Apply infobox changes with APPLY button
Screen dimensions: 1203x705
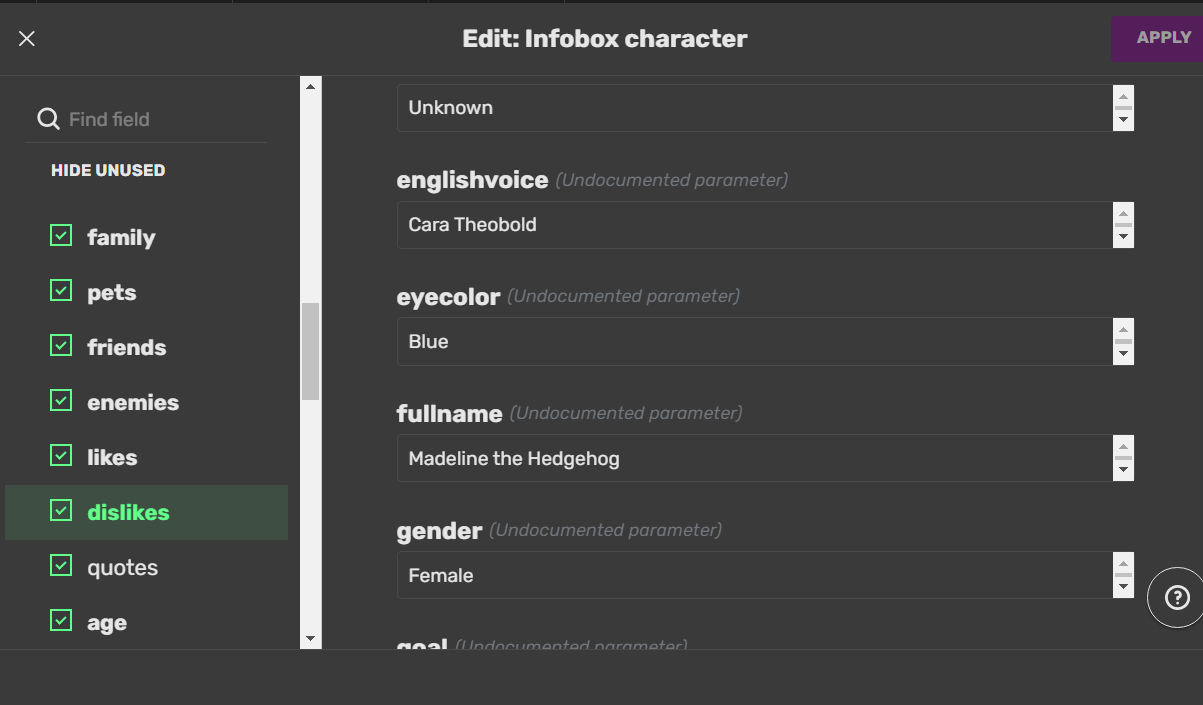pyautogui.click(x=1164, y=37)
